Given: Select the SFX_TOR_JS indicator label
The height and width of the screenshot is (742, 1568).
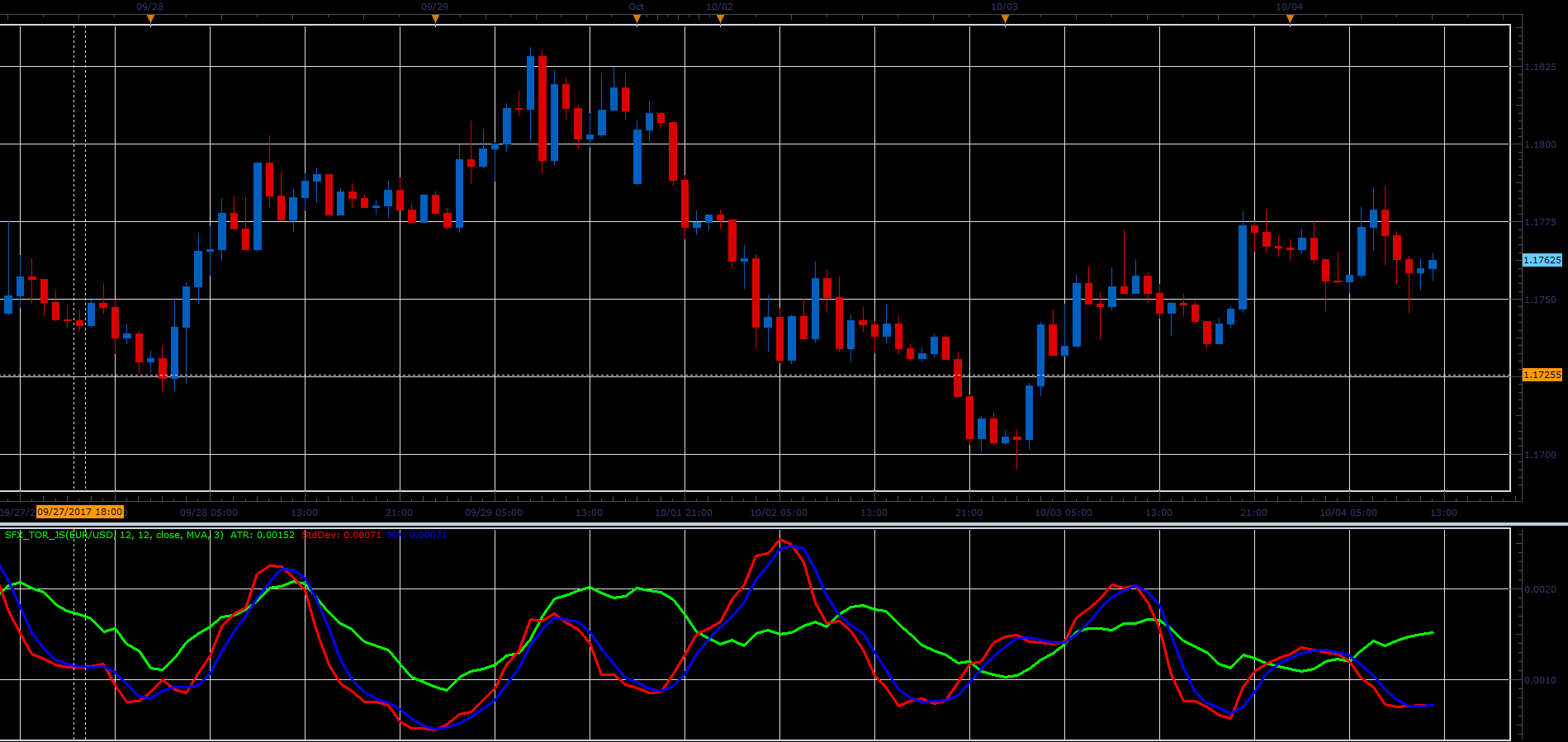Looking at the screenshot, I should coord(114,535).
